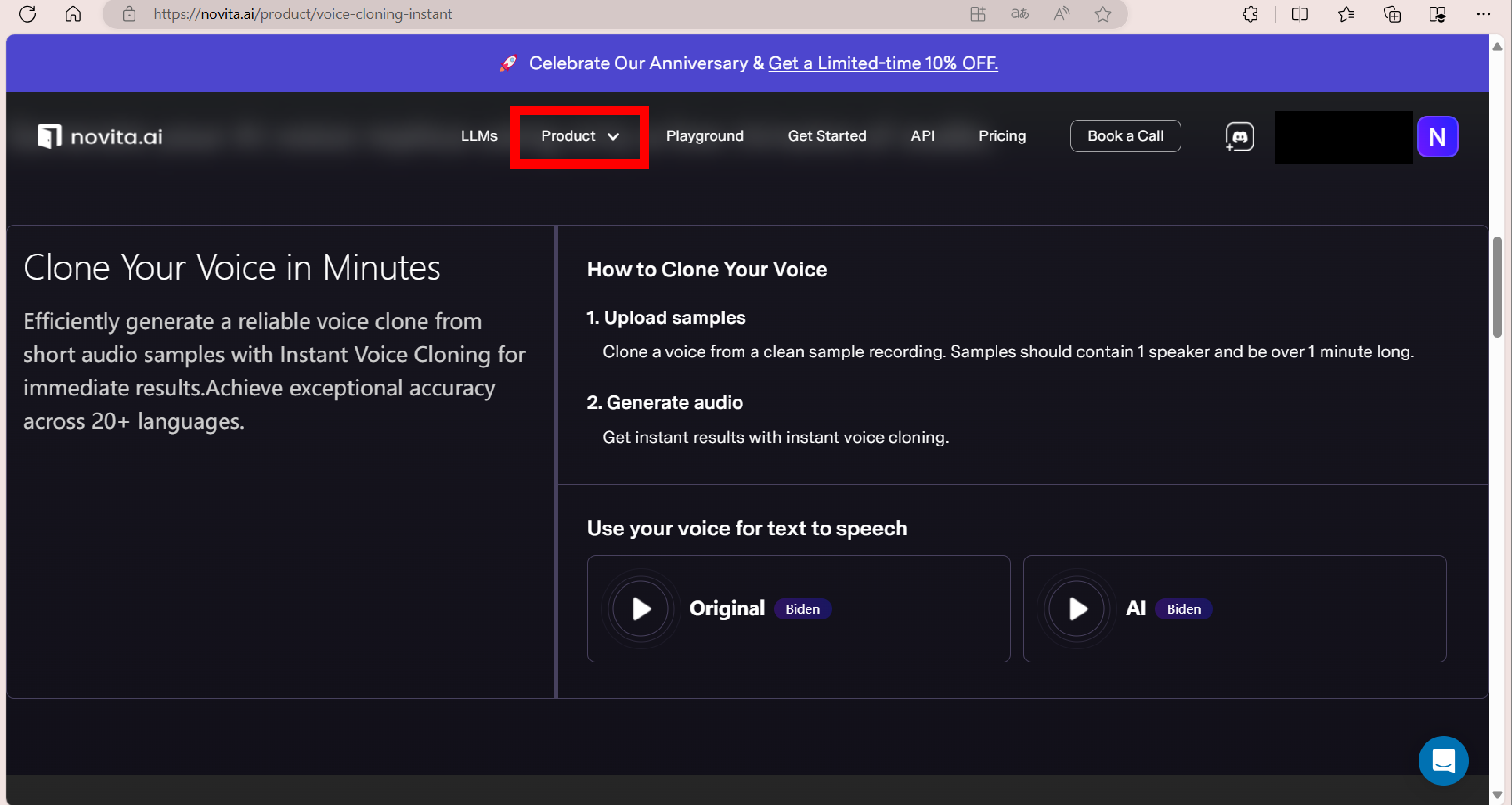
Task: Click the Book a Call button
Action: (1124, 136)
